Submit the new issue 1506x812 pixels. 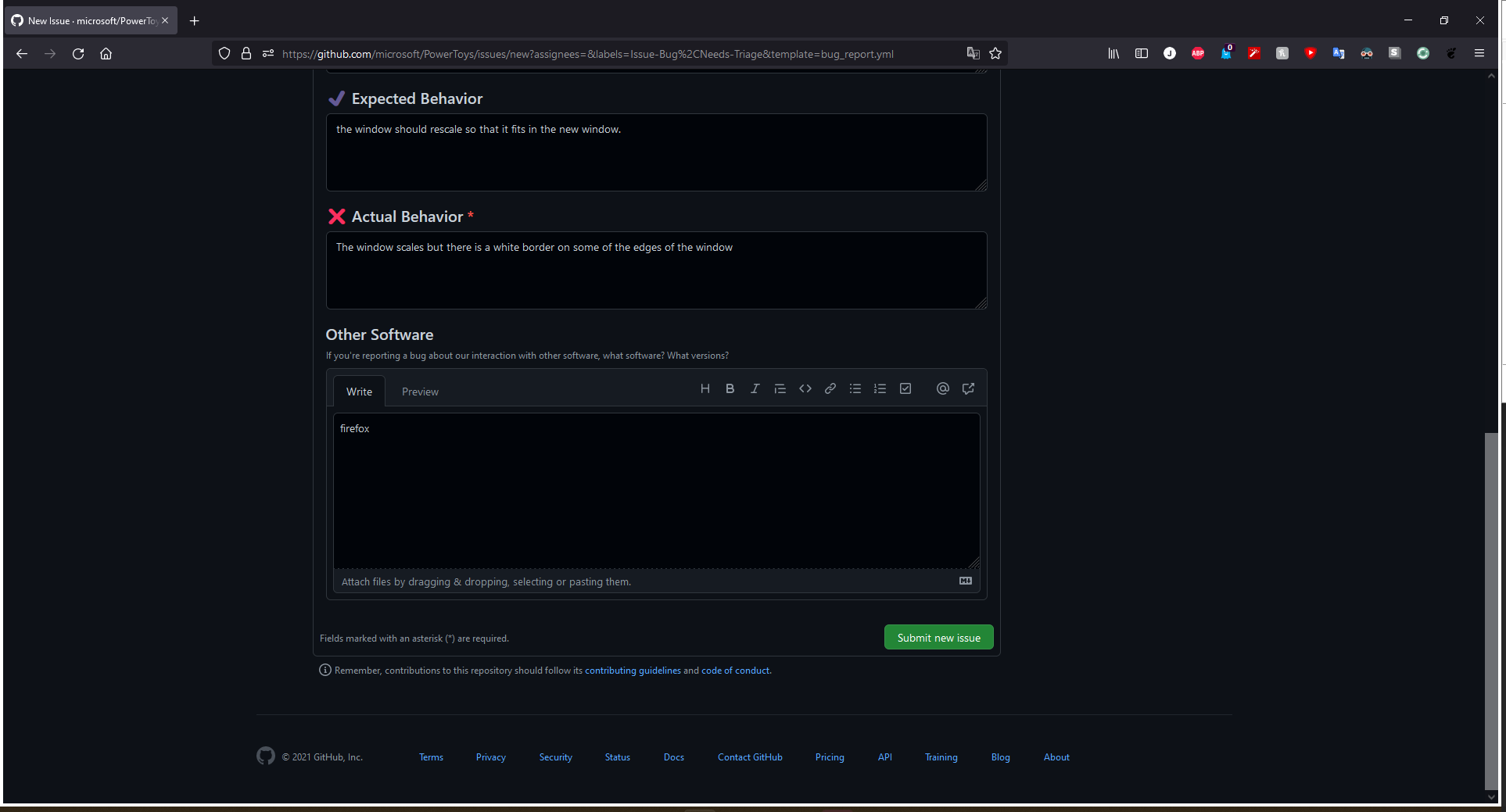[938, 637]
